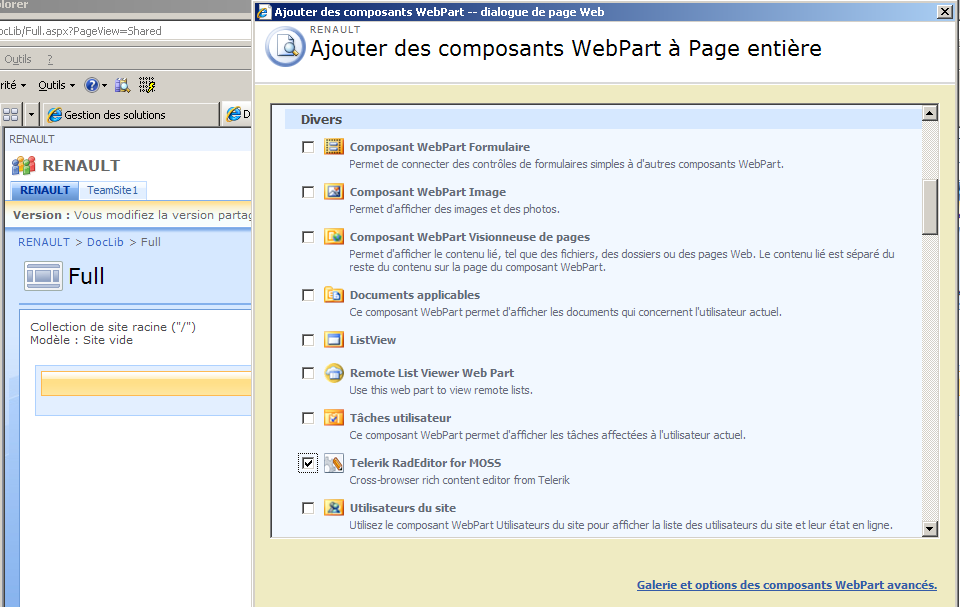Image resolution: width=960 pixels, height=607 pixels.
Task: Click the Tâches utilisateur icon
Action: [x=334, y=418]
